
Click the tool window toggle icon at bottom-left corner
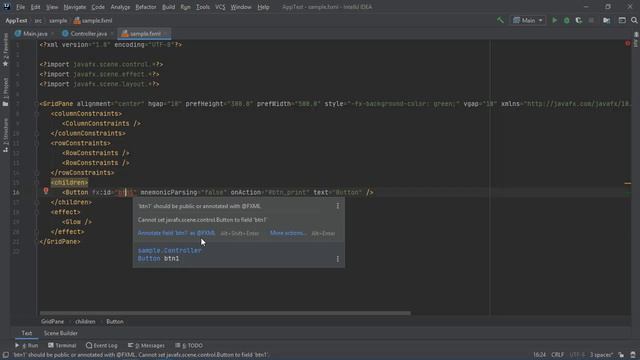click(x=5, y=355)
